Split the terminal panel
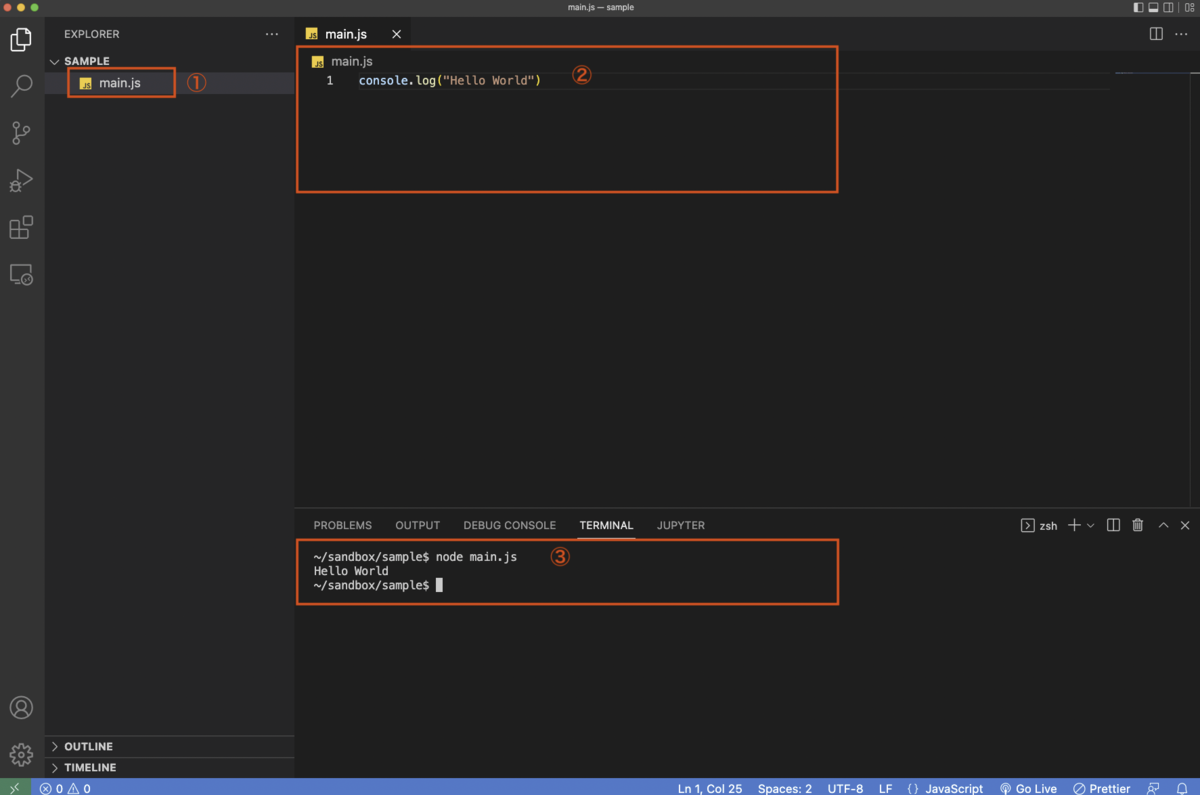Viewport: 1200px width, 795px height. tap(1113, 525)
